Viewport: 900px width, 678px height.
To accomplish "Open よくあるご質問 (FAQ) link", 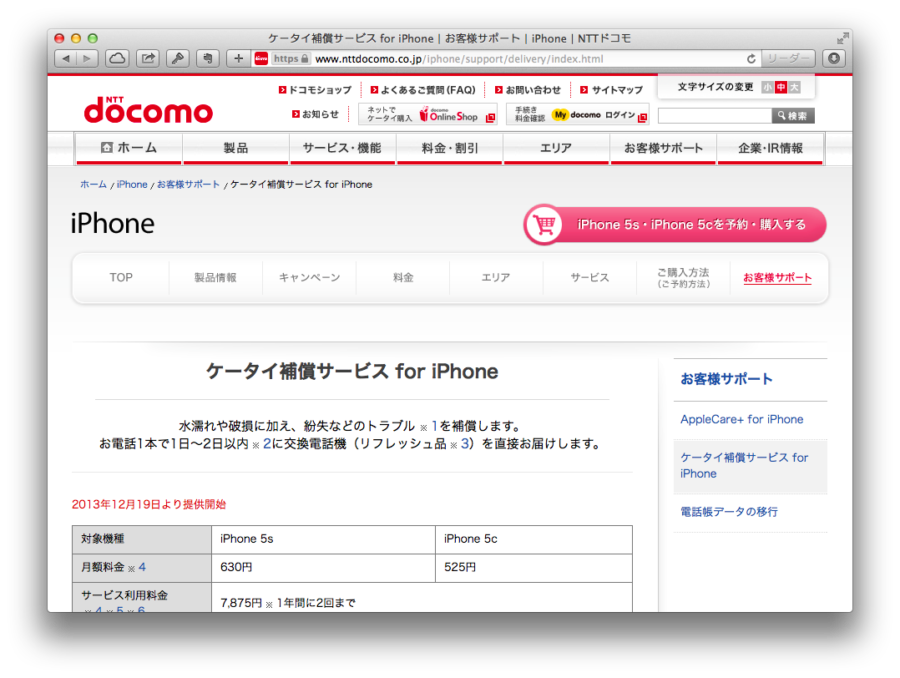I will (423, 90).
